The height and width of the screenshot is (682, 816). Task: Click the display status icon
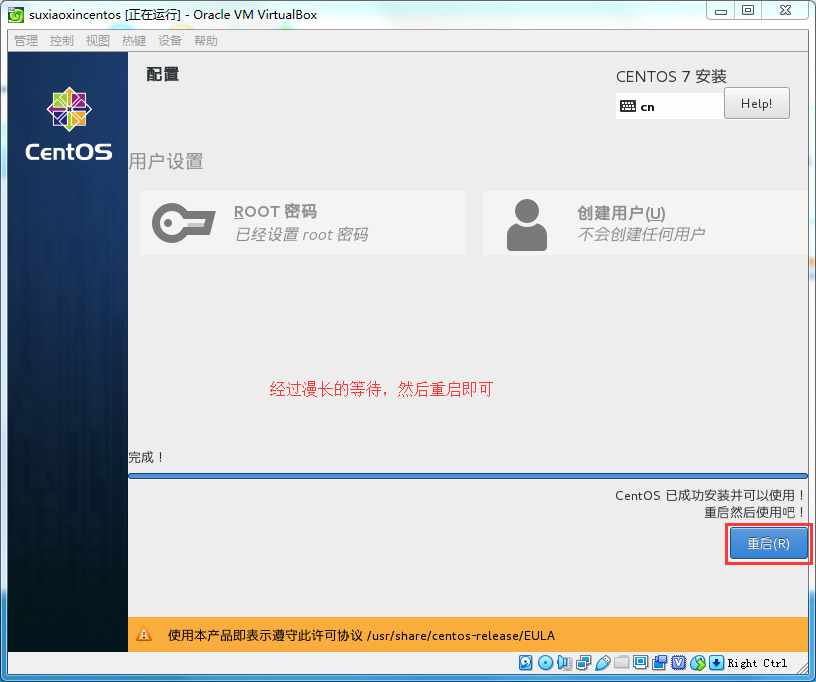pos(640,662)
